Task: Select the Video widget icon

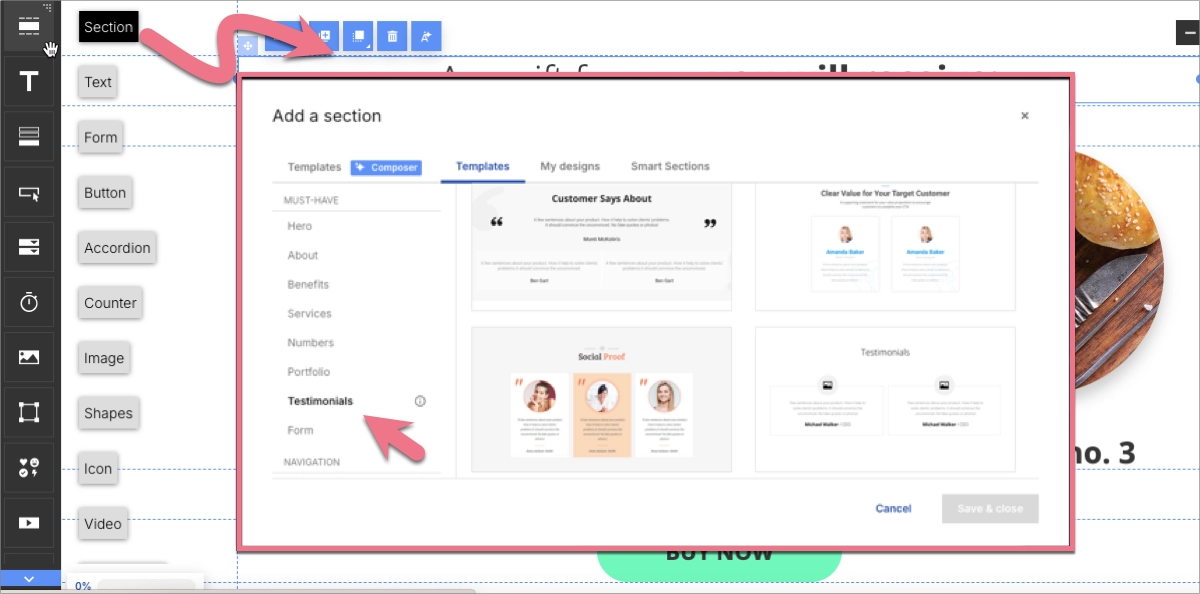Action: pos(29,522)
